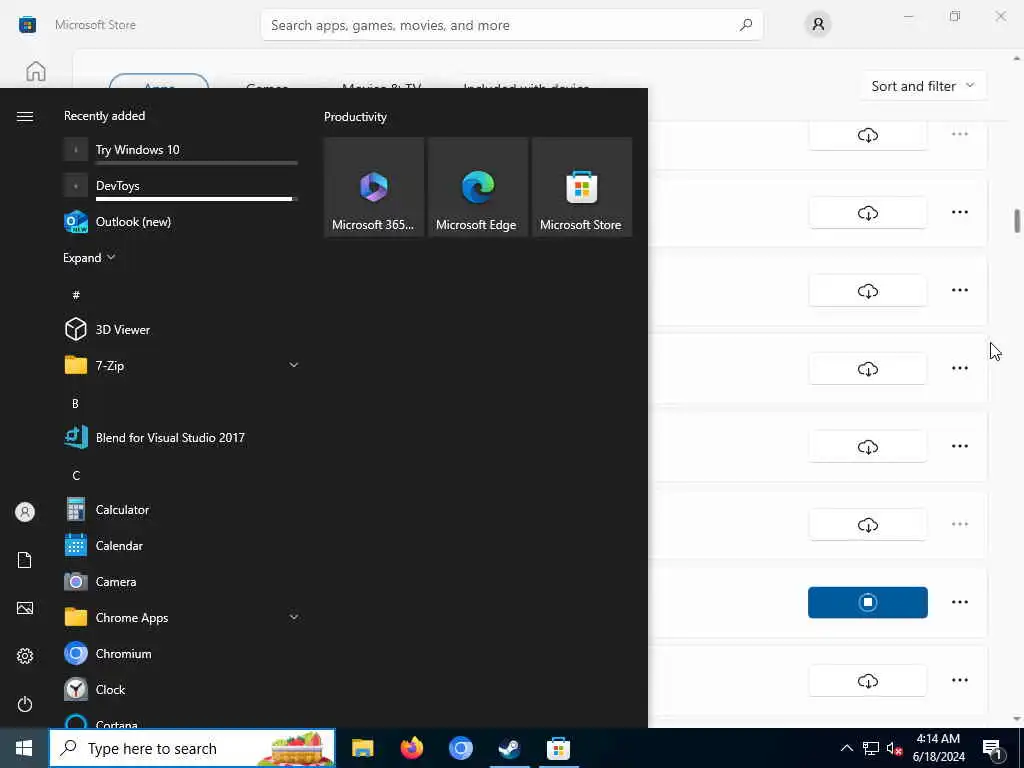This screenshot has width=1024, height=768.
Task: Click download button directly above the stop button
Action: [867, 524]
